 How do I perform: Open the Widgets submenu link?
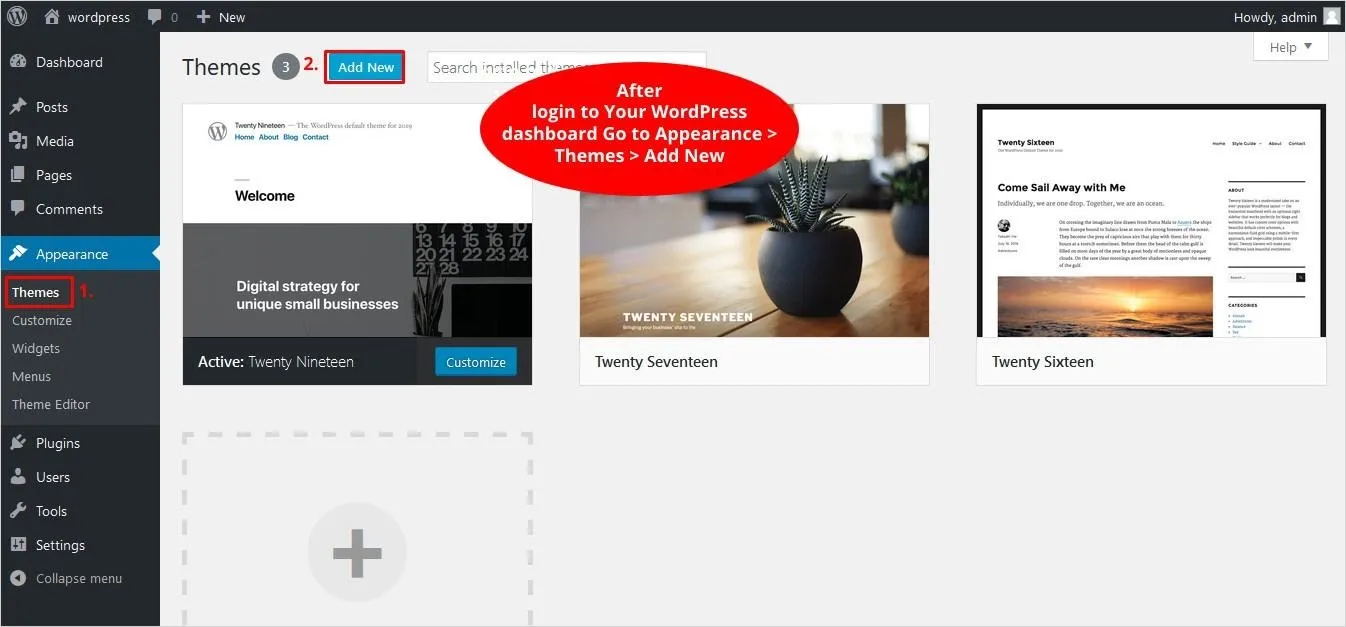(36, 348)
